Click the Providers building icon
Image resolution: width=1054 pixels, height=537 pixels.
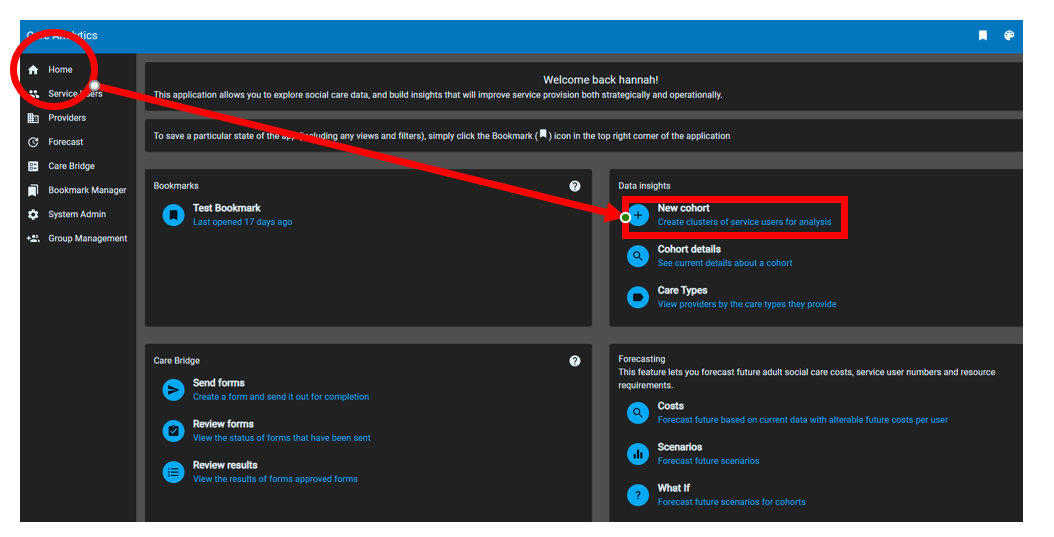[x=33, y=118]
